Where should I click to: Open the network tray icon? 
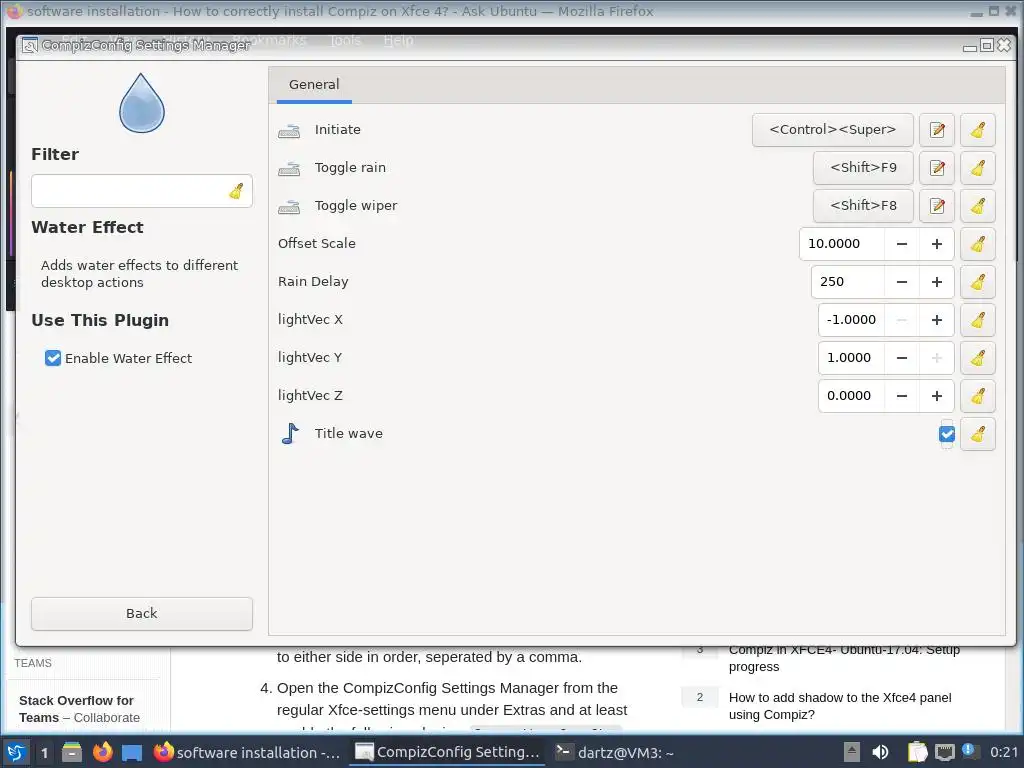click(x=944, y=752)
